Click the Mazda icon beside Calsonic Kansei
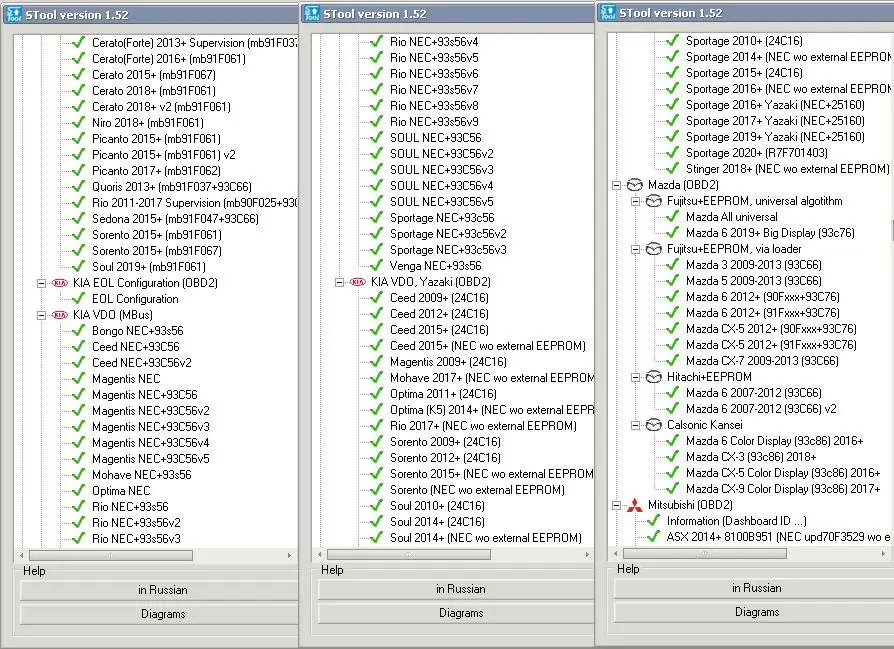The image size is (894, 649). click(653, 425)
